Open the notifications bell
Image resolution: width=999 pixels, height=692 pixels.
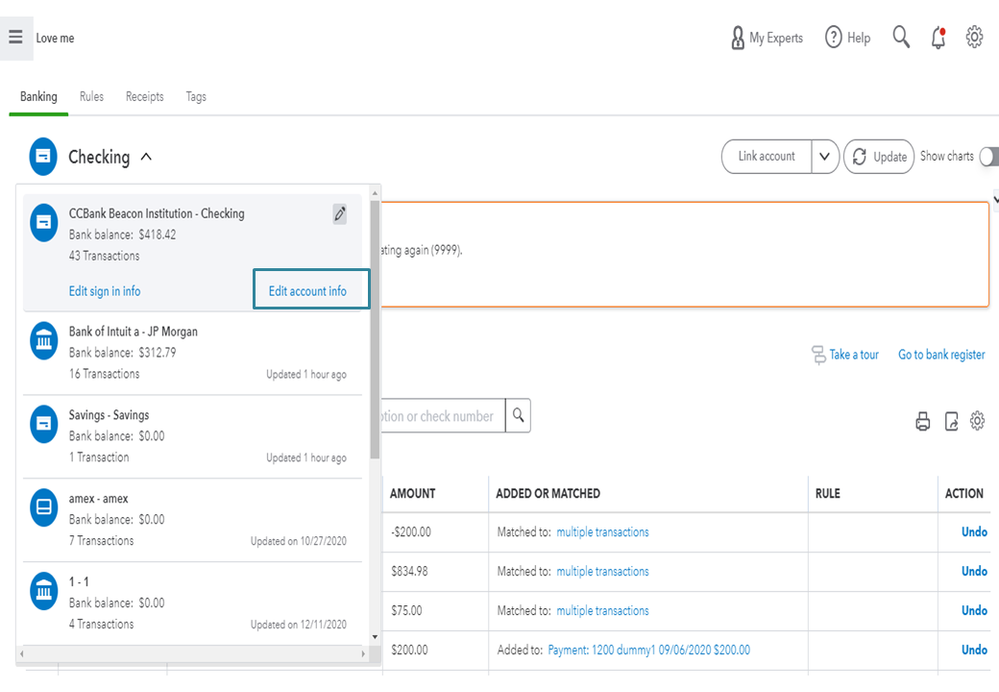(x=938, y=38)
